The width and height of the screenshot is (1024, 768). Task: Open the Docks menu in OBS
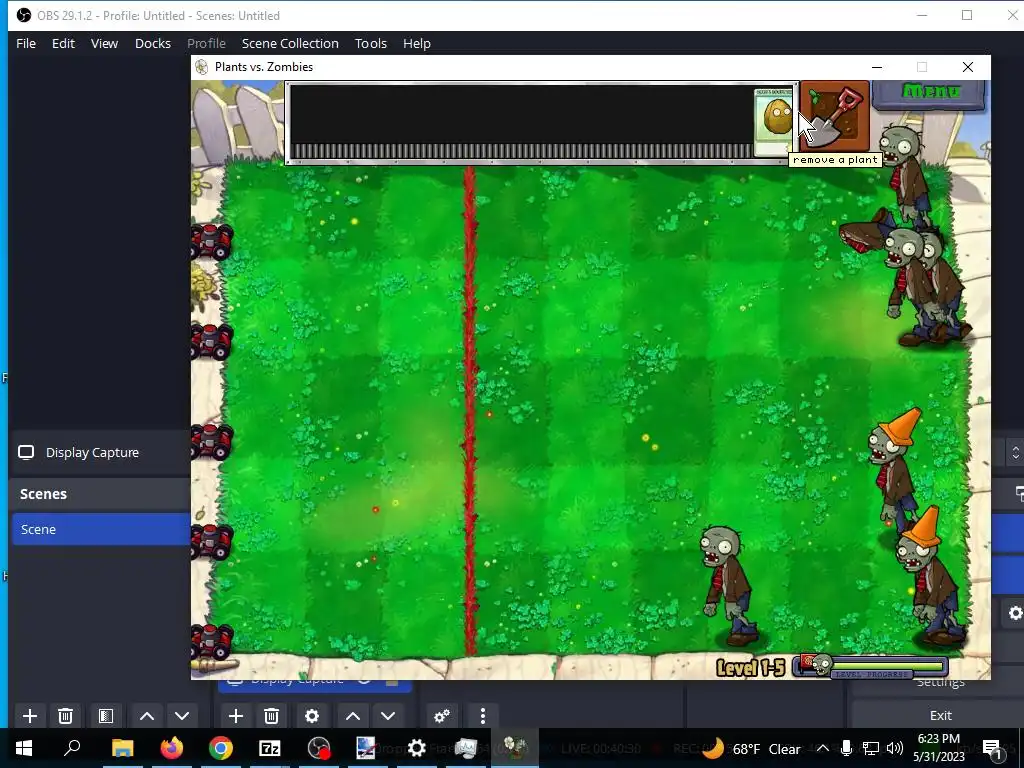153,43
